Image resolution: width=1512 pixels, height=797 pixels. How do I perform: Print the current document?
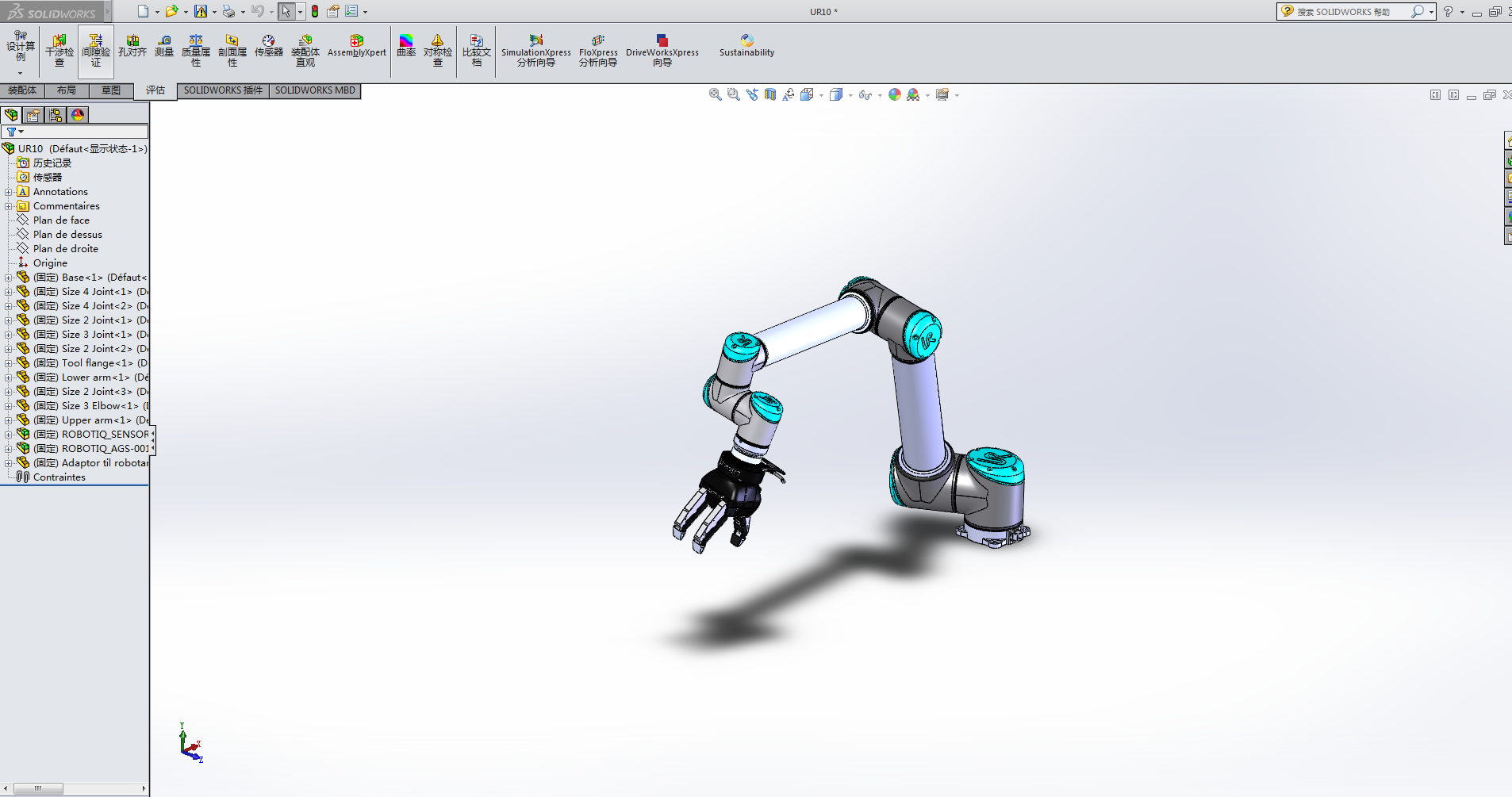228,11
